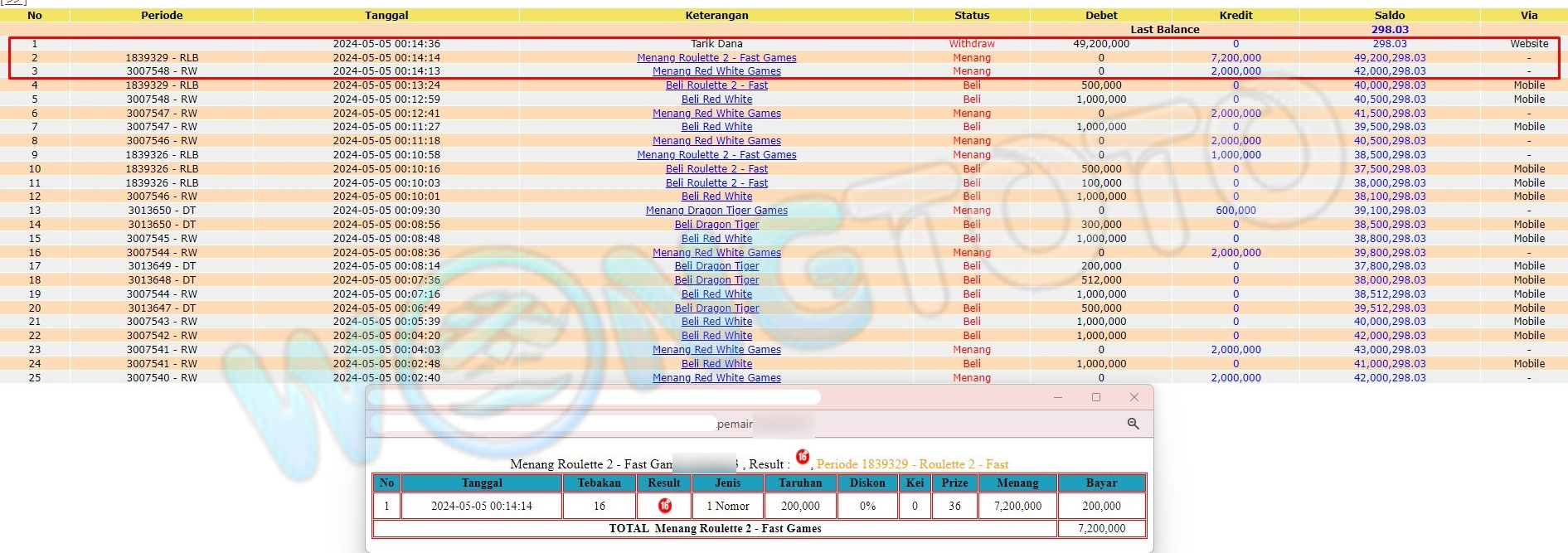1568x553 pixels.
Task: Open 'Menang Red White Games' link in row 25
Action: click(716, 378)
